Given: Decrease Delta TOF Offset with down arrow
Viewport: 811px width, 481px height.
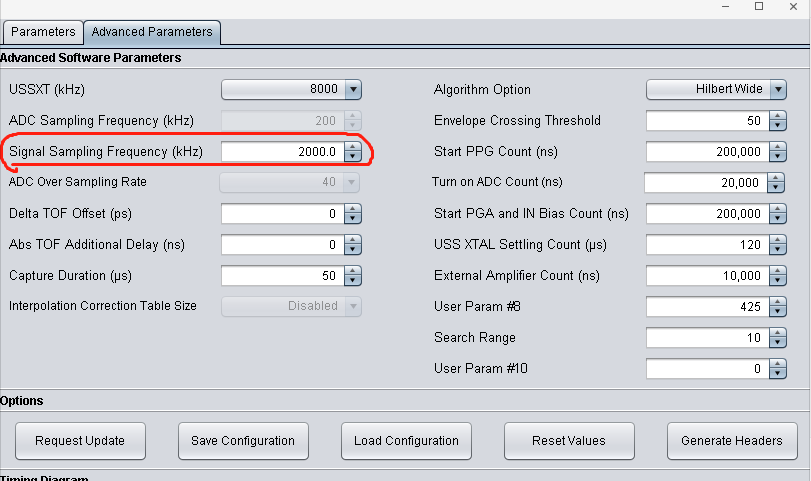Looking at the screenshot, I should [x=352, y=218].
